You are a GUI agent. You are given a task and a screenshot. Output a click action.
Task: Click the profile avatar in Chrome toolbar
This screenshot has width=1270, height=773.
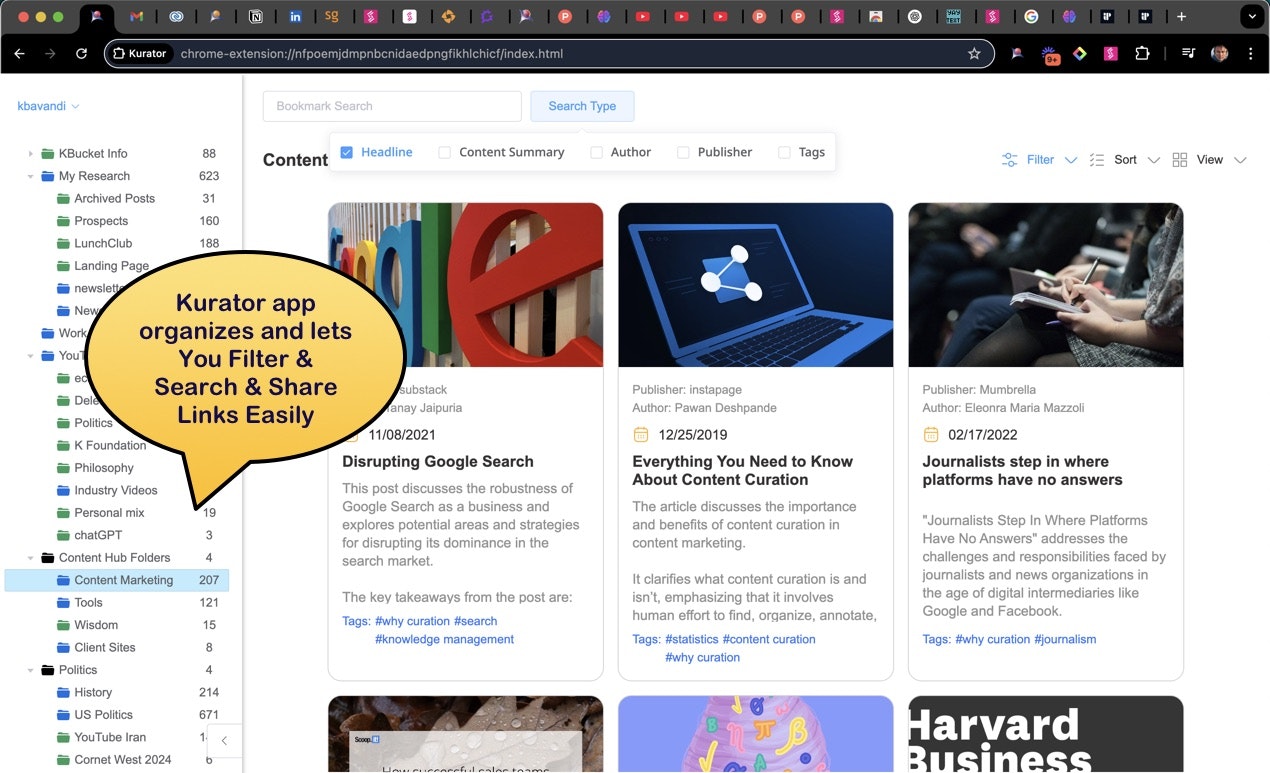click(1219, 54)
